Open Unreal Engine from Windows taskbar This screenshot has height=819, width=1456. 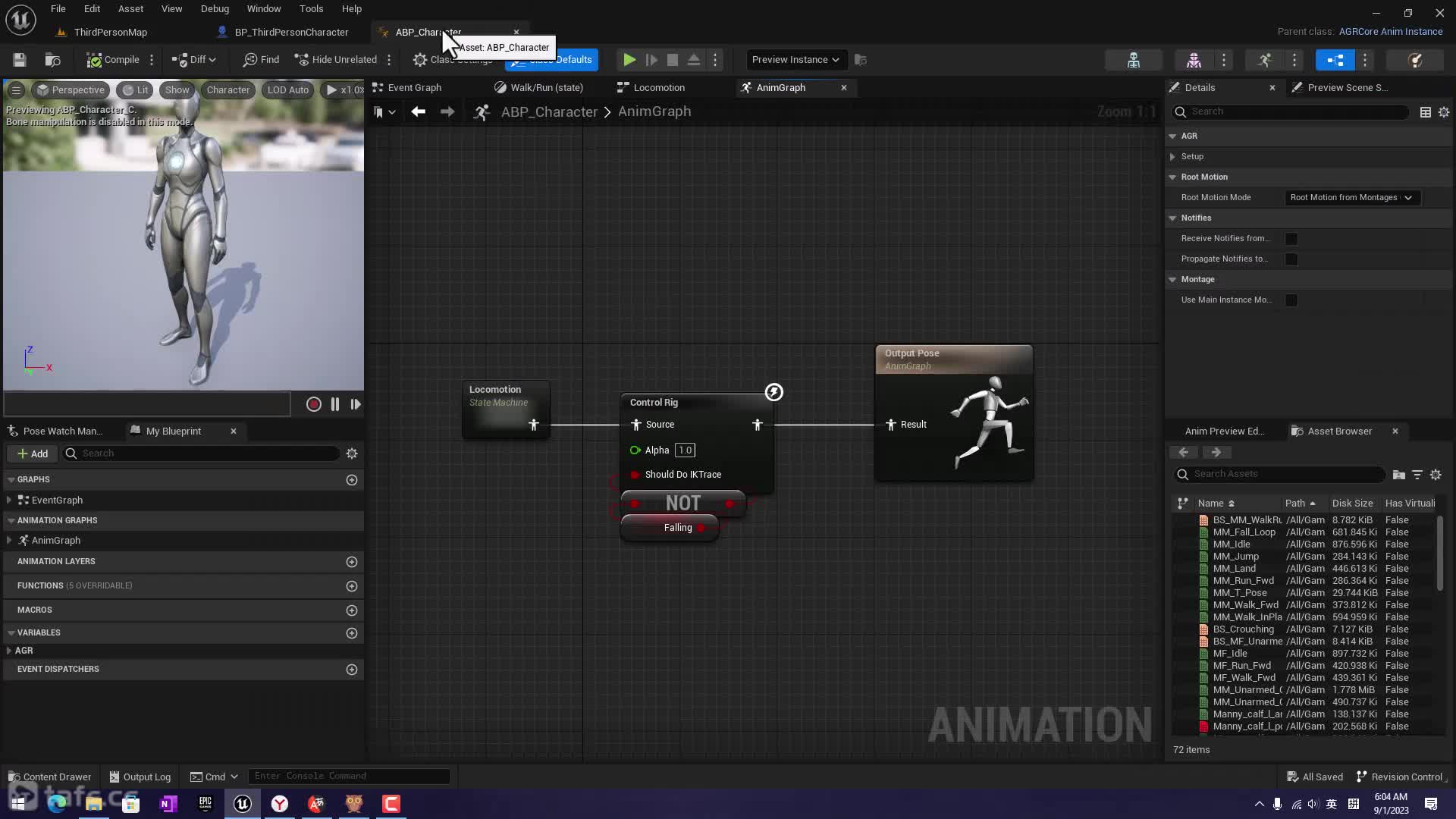[243, 804]
